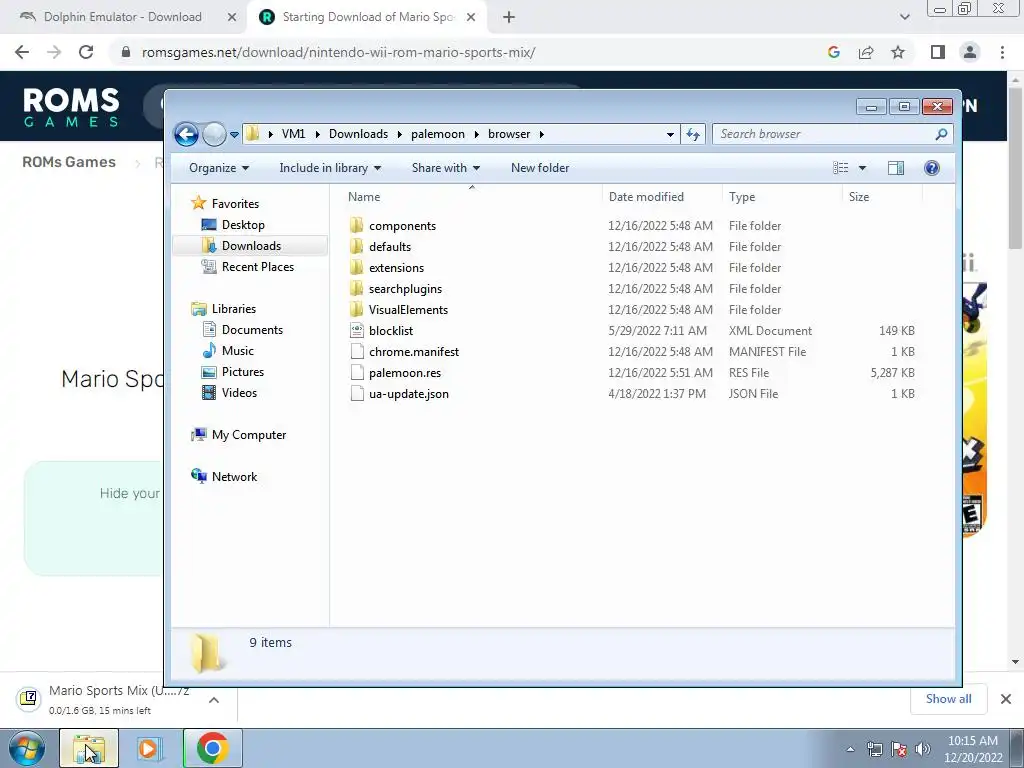Click the Explorer Help question-mark icon
This screenshot has width=1024, height=768.
pyautogui.click(x=932, y=168)
